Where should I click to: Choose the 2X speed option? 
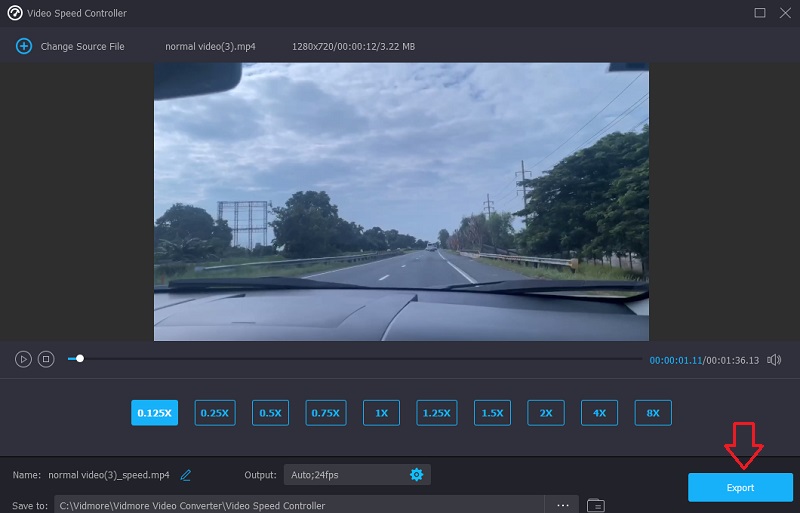[x=546, y=413]
